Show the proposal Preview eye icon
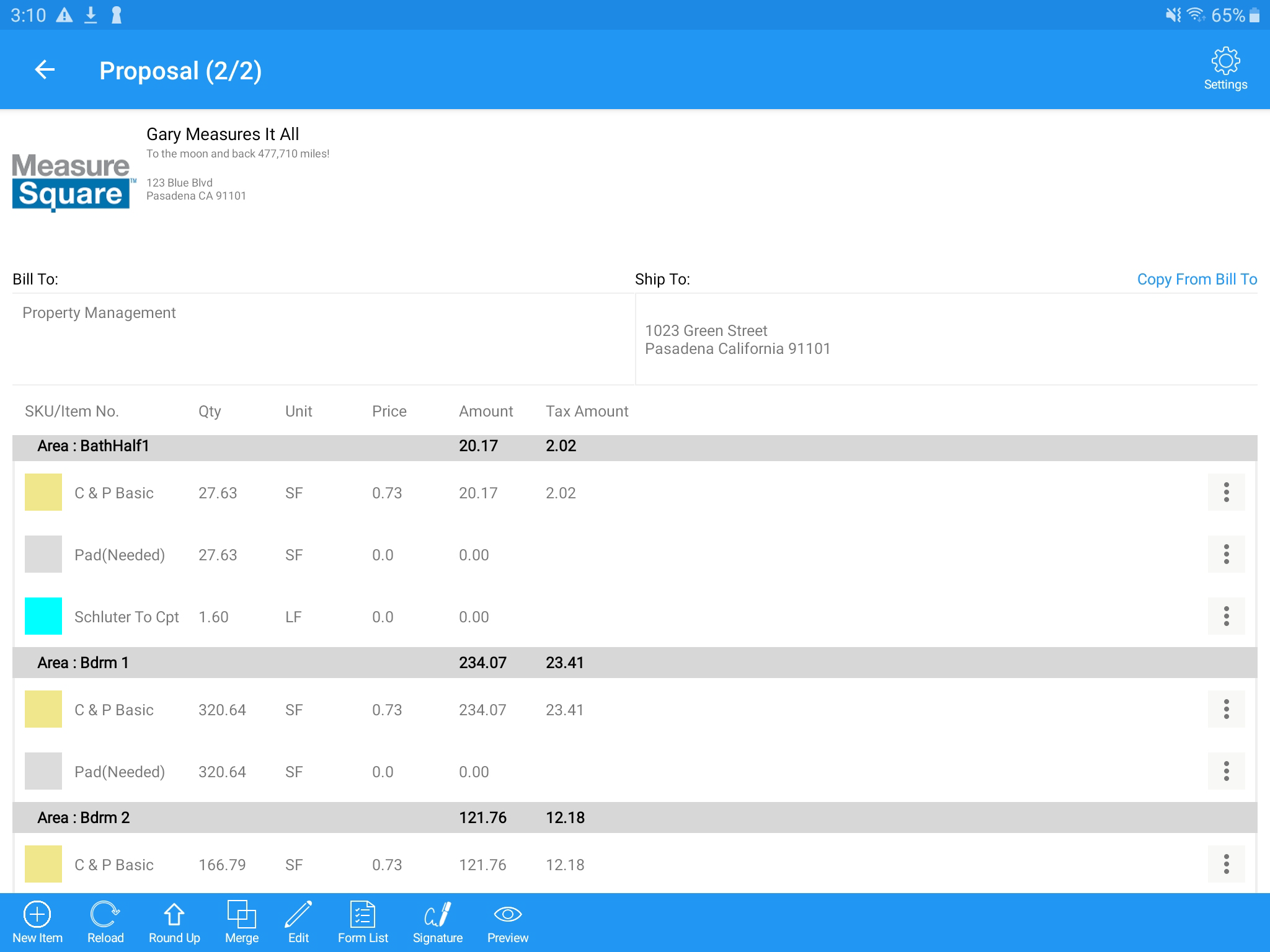 [x=507, y=914]
